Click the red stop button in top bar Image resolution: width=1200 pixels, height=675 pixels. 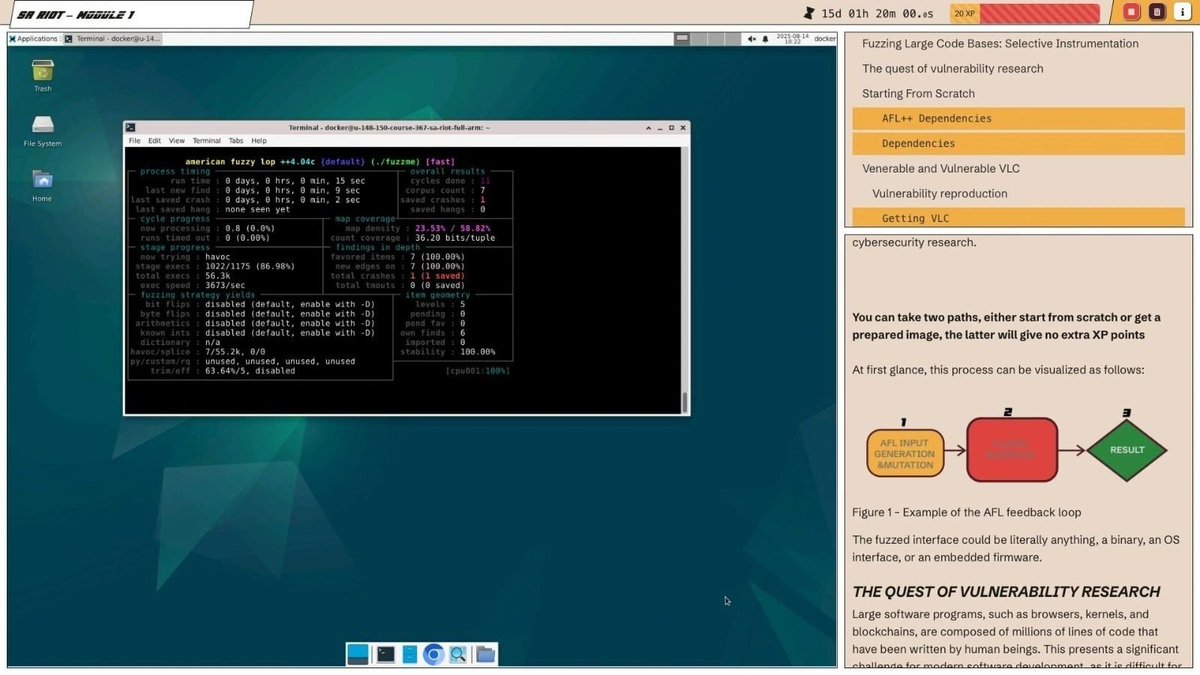pos(1131,12)
